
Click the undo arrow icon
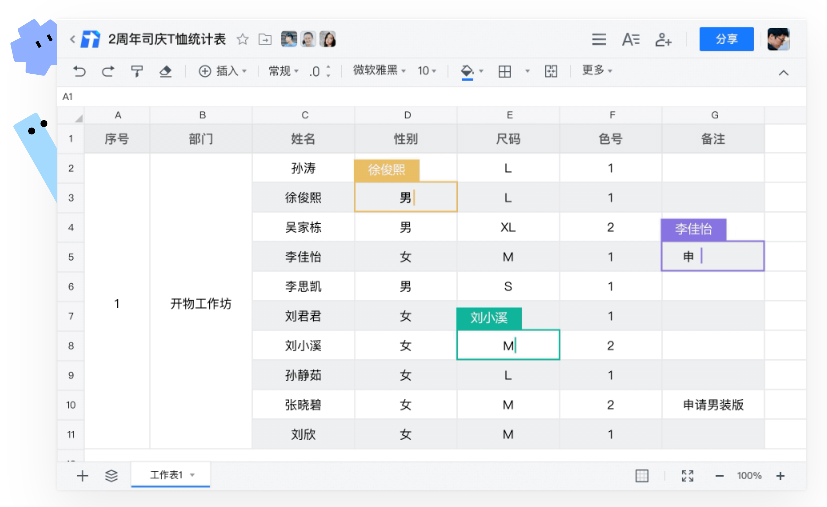(80, 71)
